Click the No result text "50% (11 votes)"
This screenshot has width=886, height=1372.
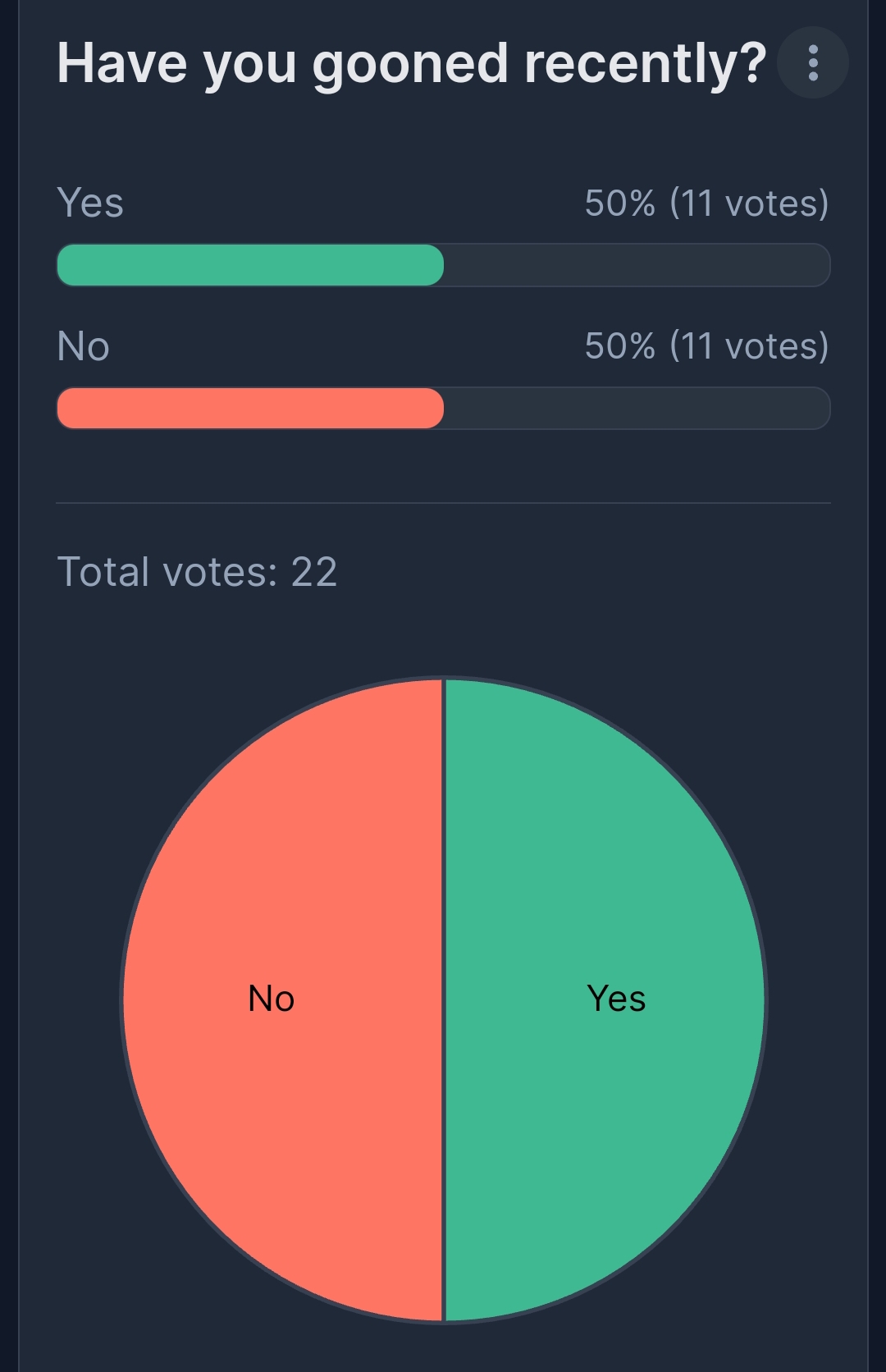[x=706, y=345]
